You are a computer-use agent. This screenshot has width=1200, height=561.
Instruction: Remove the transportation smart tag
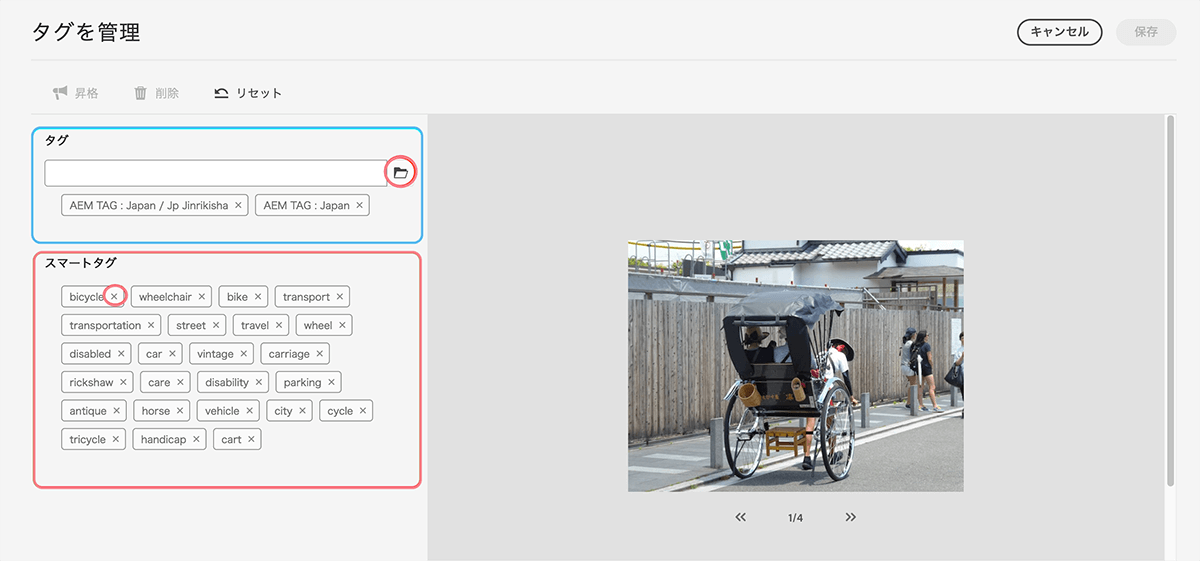(151, 325)
